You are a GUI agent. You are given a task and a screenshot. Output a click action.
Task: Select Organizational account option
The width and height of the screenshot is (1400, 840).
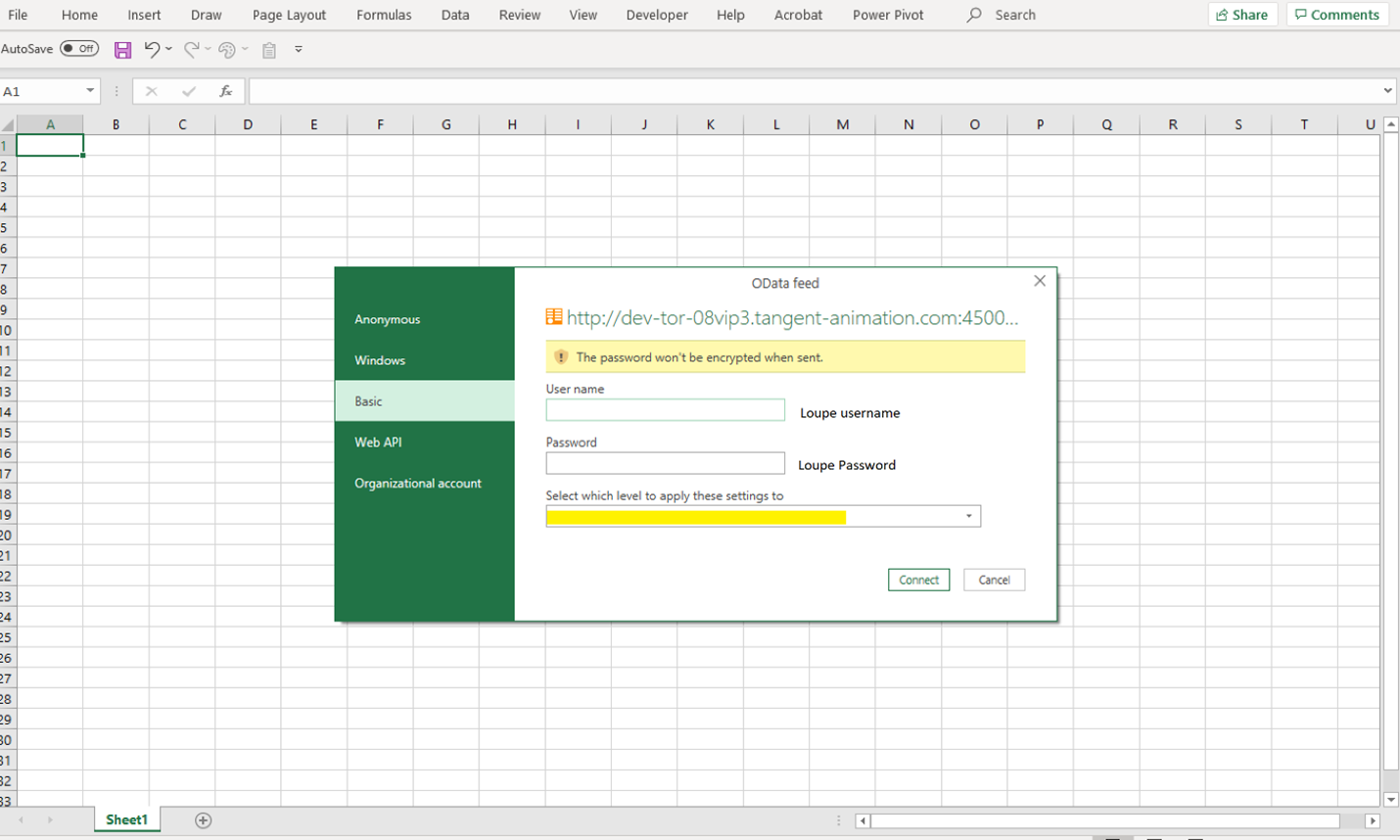[425, 484]
